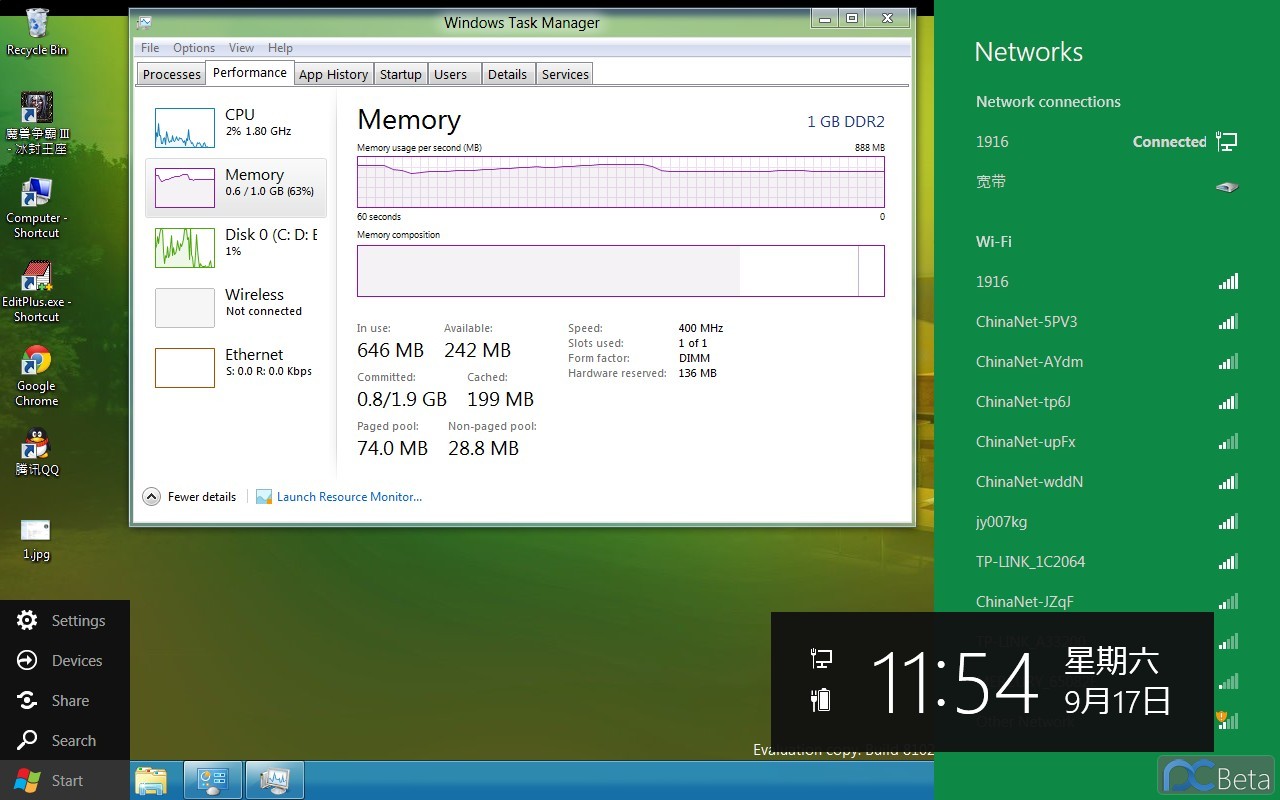Select jy007kg Wi-Fi network

(x=1107, y=522)
